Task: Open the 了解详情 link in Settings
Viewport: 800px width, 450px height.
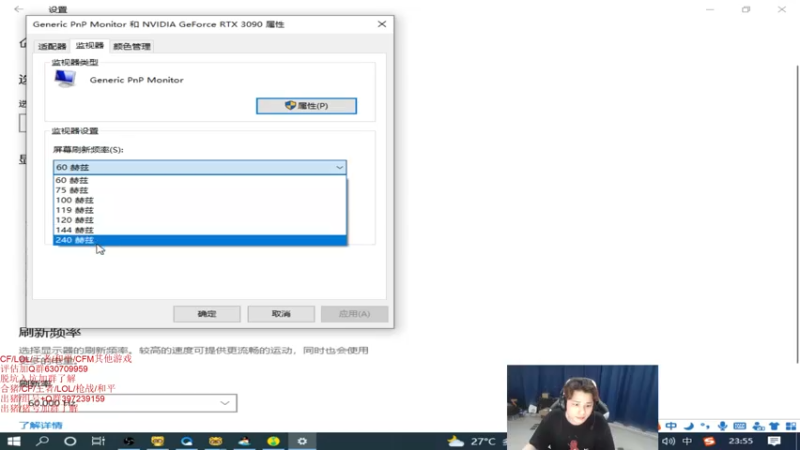Action: tap(41, 425)
